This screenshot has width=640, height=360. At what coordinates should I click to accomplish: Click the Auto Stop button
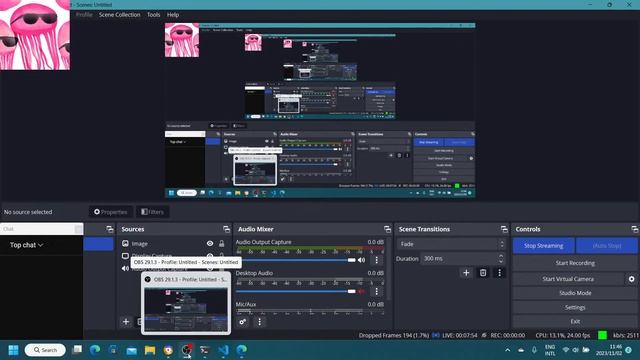tap(607, 246)
